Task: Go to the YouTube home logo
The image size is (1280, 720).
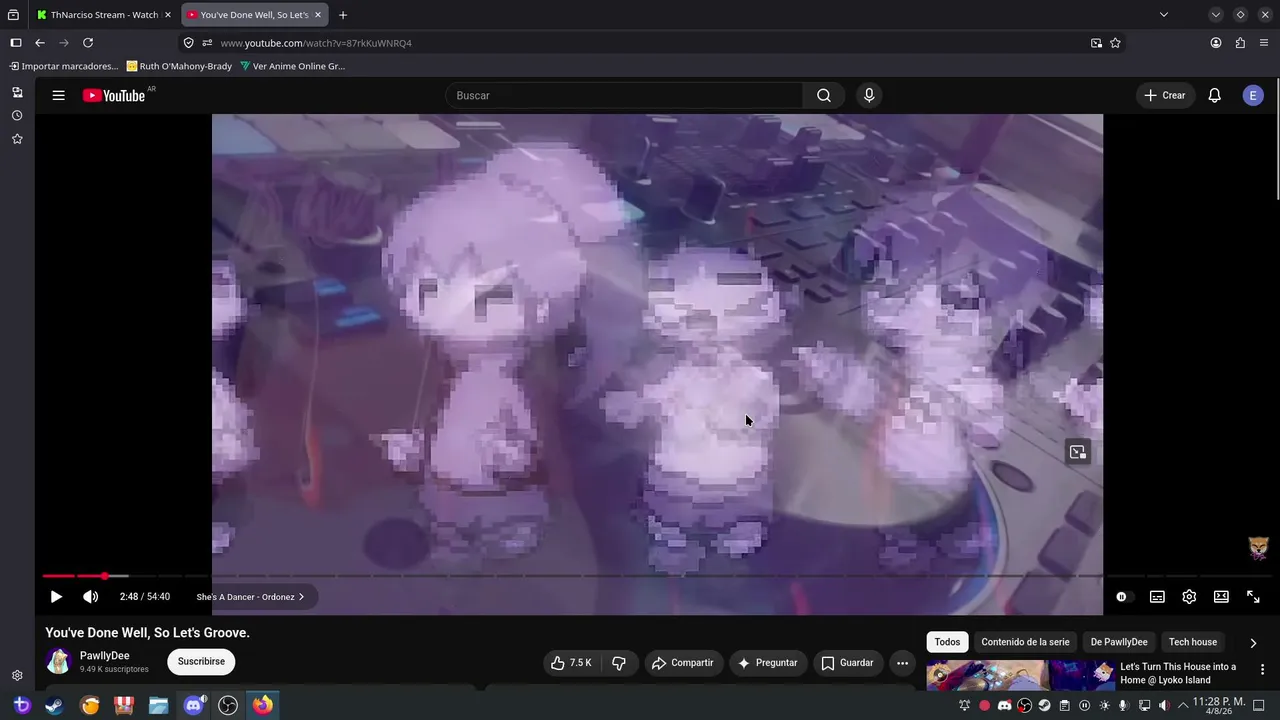Action: pos(114,95)
